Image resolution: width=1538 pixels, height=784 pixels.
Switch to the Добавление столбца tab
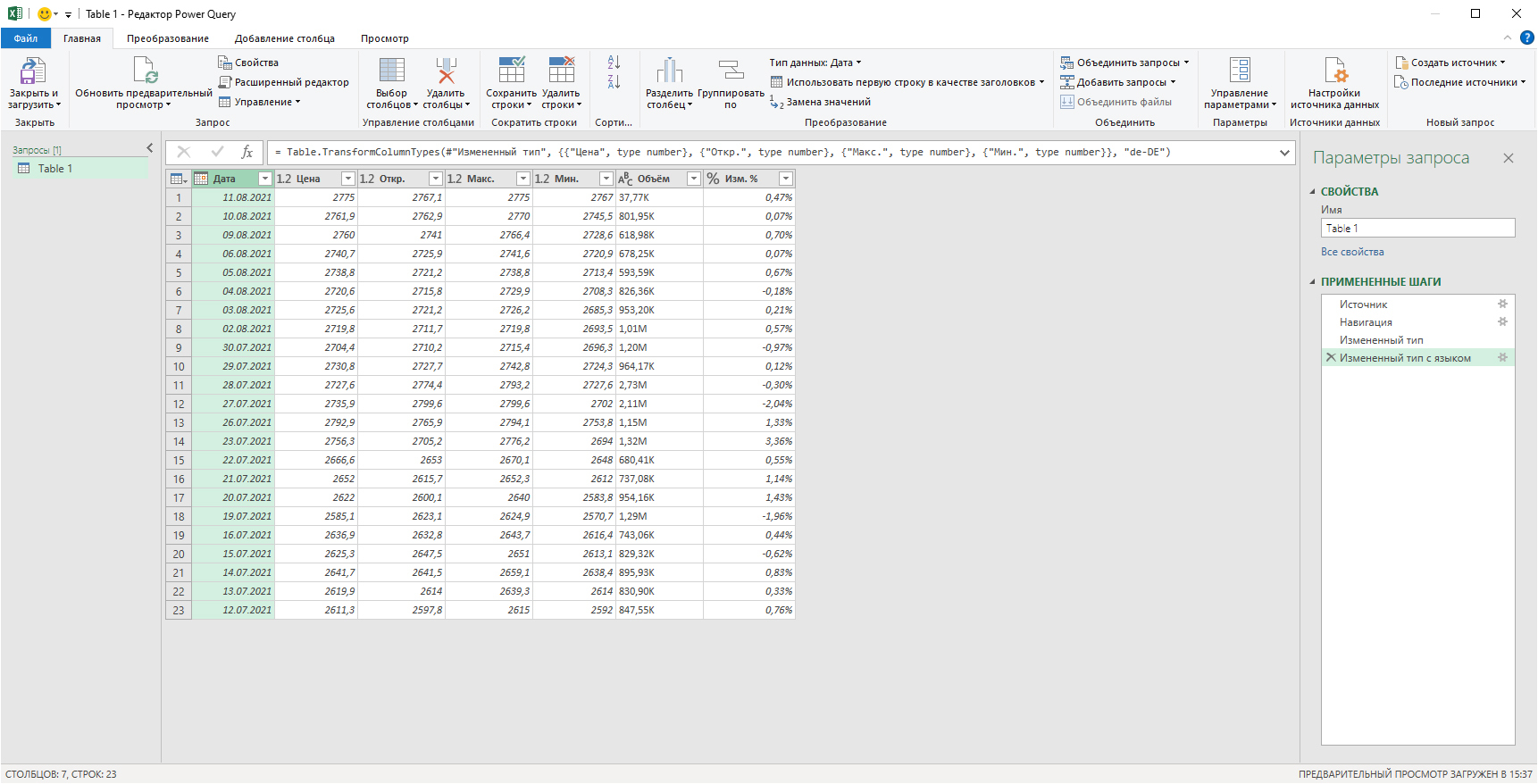pyautogui.click(x=285, y=38)
